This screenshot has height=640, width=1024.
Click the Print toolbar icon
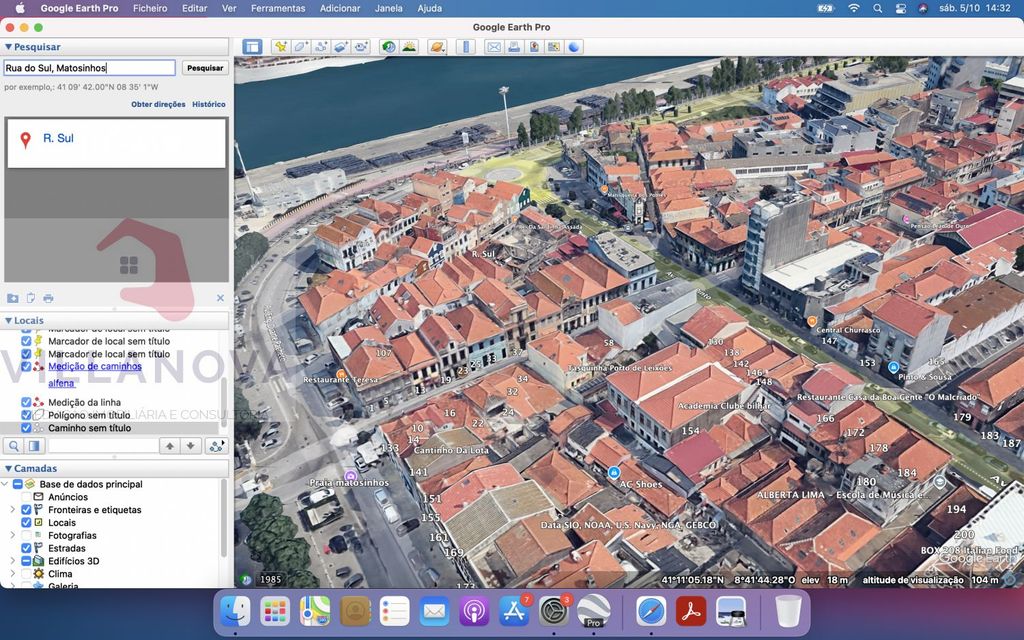514,47
